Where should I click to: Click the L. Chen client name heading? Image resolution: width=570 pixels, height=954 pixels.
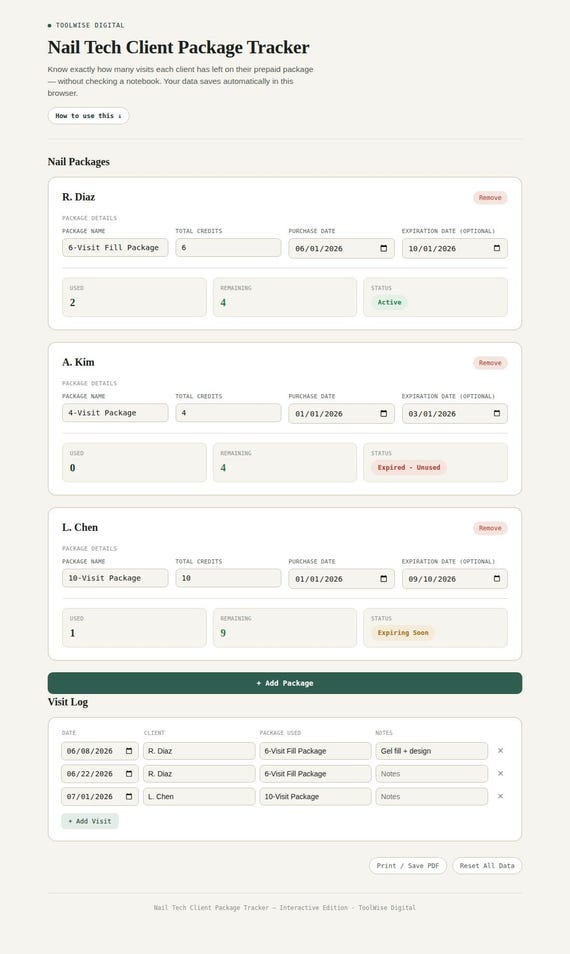[x=80, y=527]
